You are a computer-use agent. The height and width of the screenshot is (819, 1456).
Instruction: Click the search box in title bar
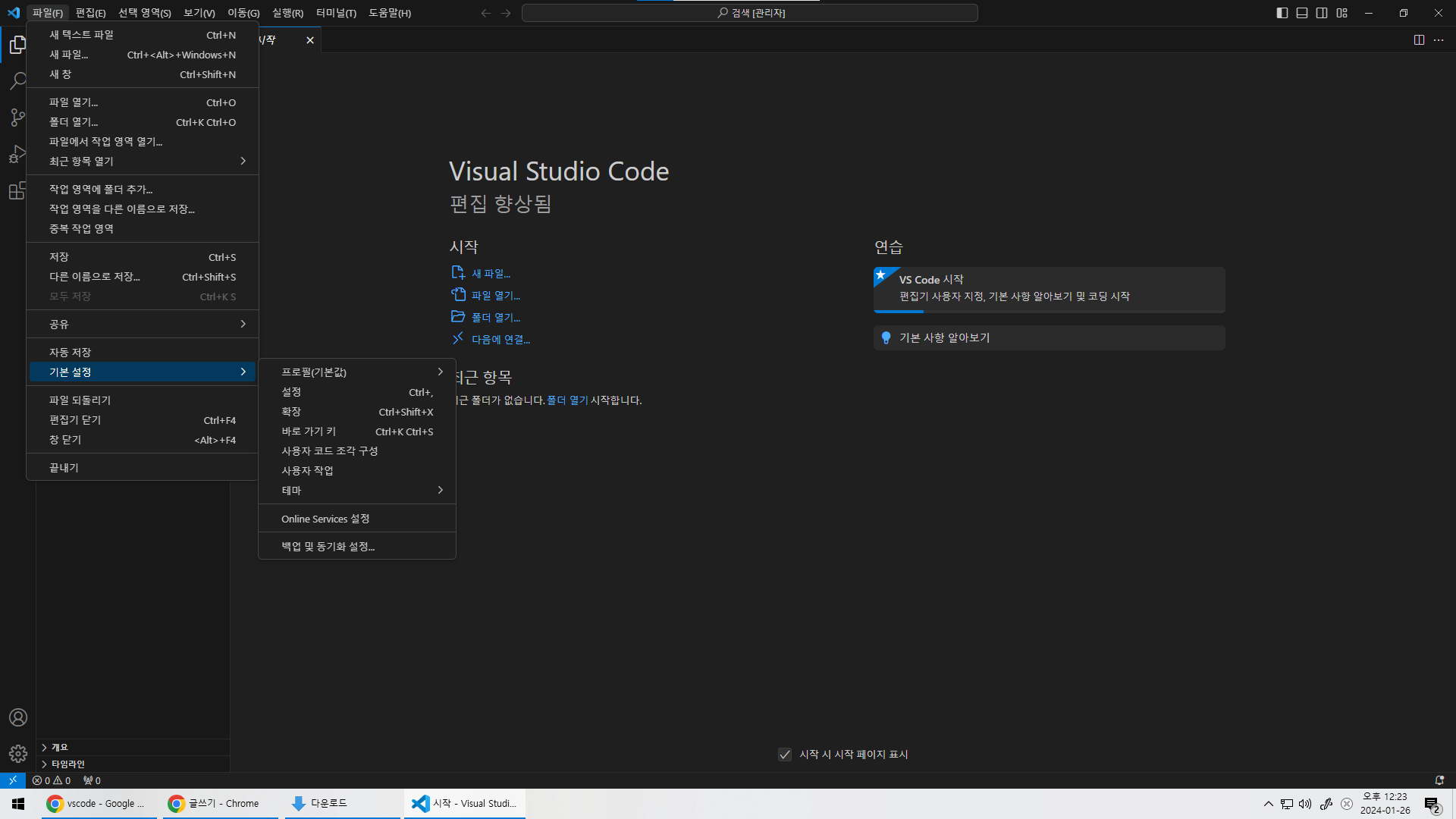pyautogui.click(x=749, y=13)
